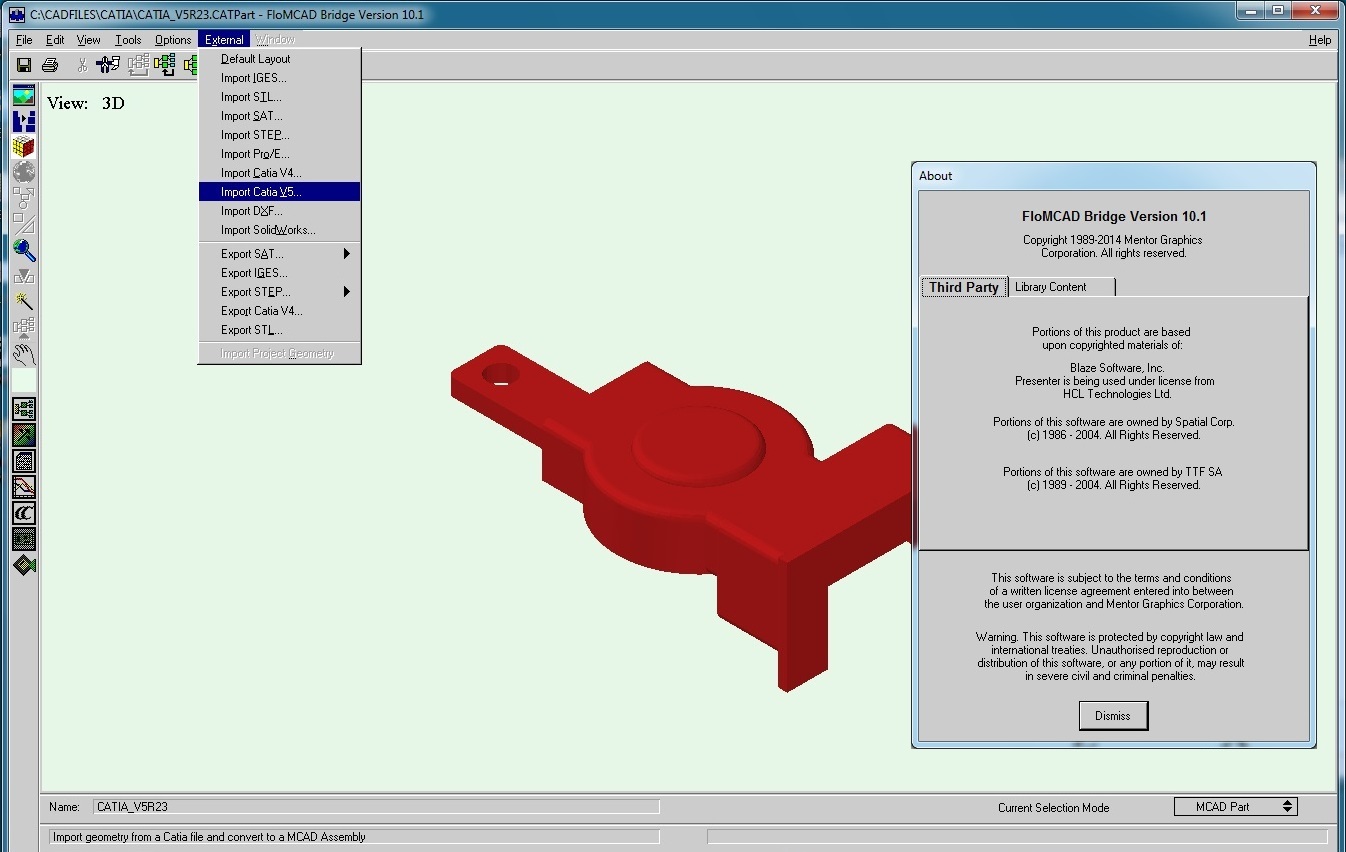Select Import Catia V4... menu entry
This screenshot has width=1346, height=852.
tap(279, 173)
